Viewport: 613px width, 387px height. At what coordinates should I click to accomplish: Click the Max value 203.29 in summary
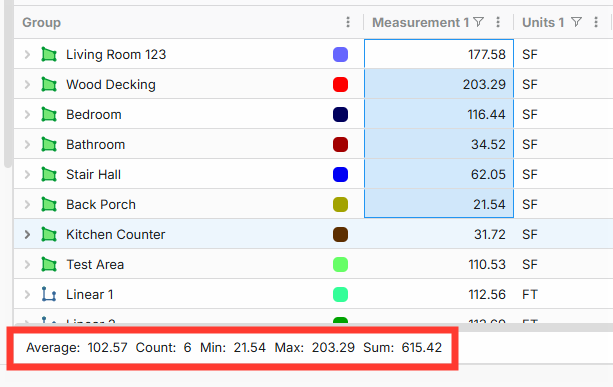pos(333,348)
